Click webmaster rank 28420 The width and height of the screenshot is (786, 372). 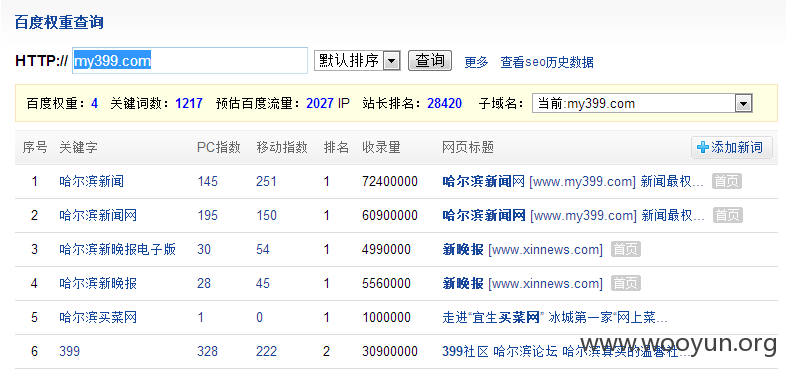pos(444,104)
